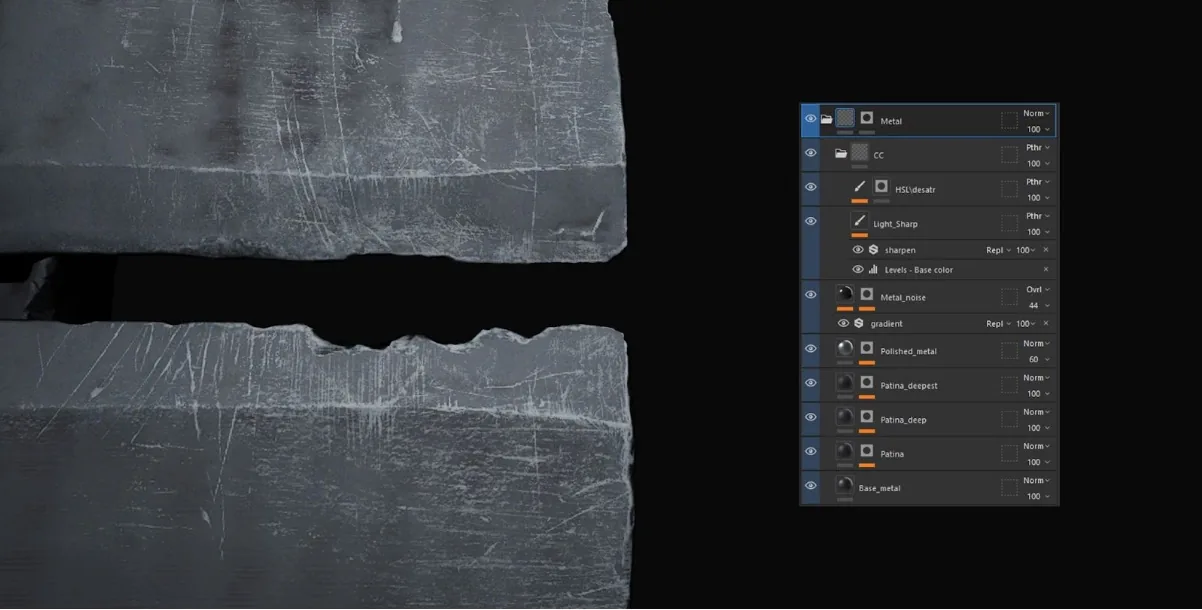Remove the gradient effect with X

tap(1046, 324)
